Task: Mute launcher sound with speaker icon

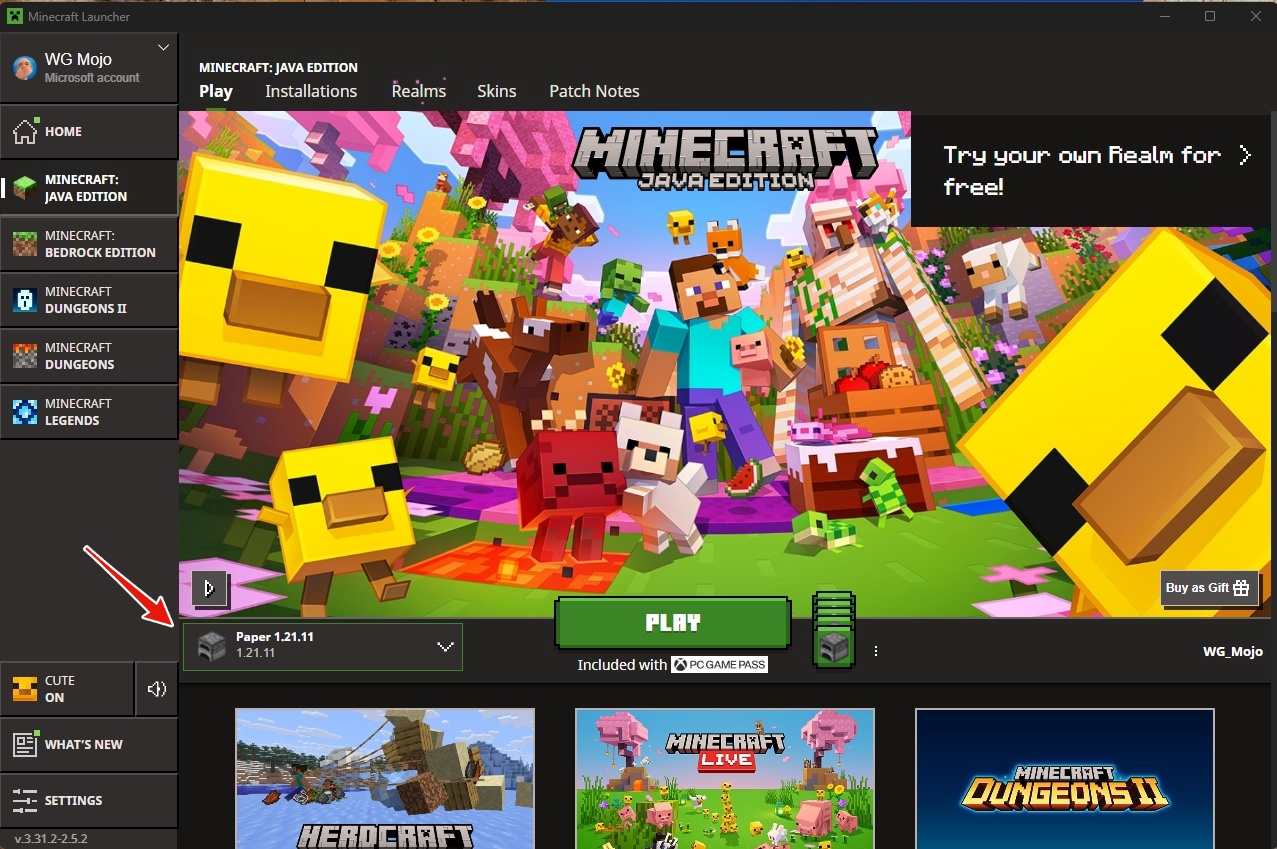Action: pos(157,689)
